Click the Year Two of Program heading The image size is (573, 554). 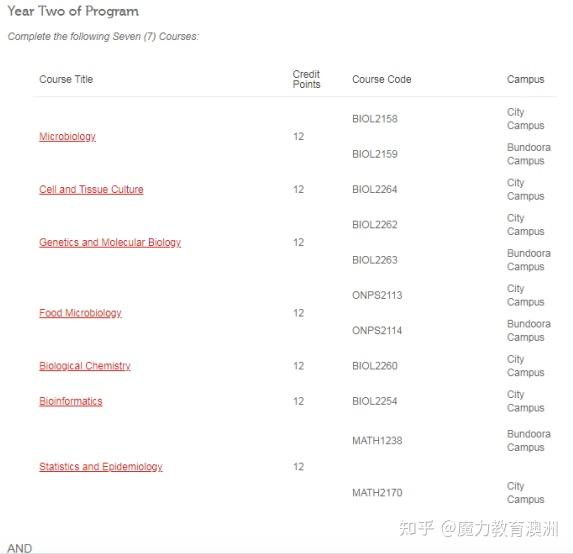[x=73, y=11]
